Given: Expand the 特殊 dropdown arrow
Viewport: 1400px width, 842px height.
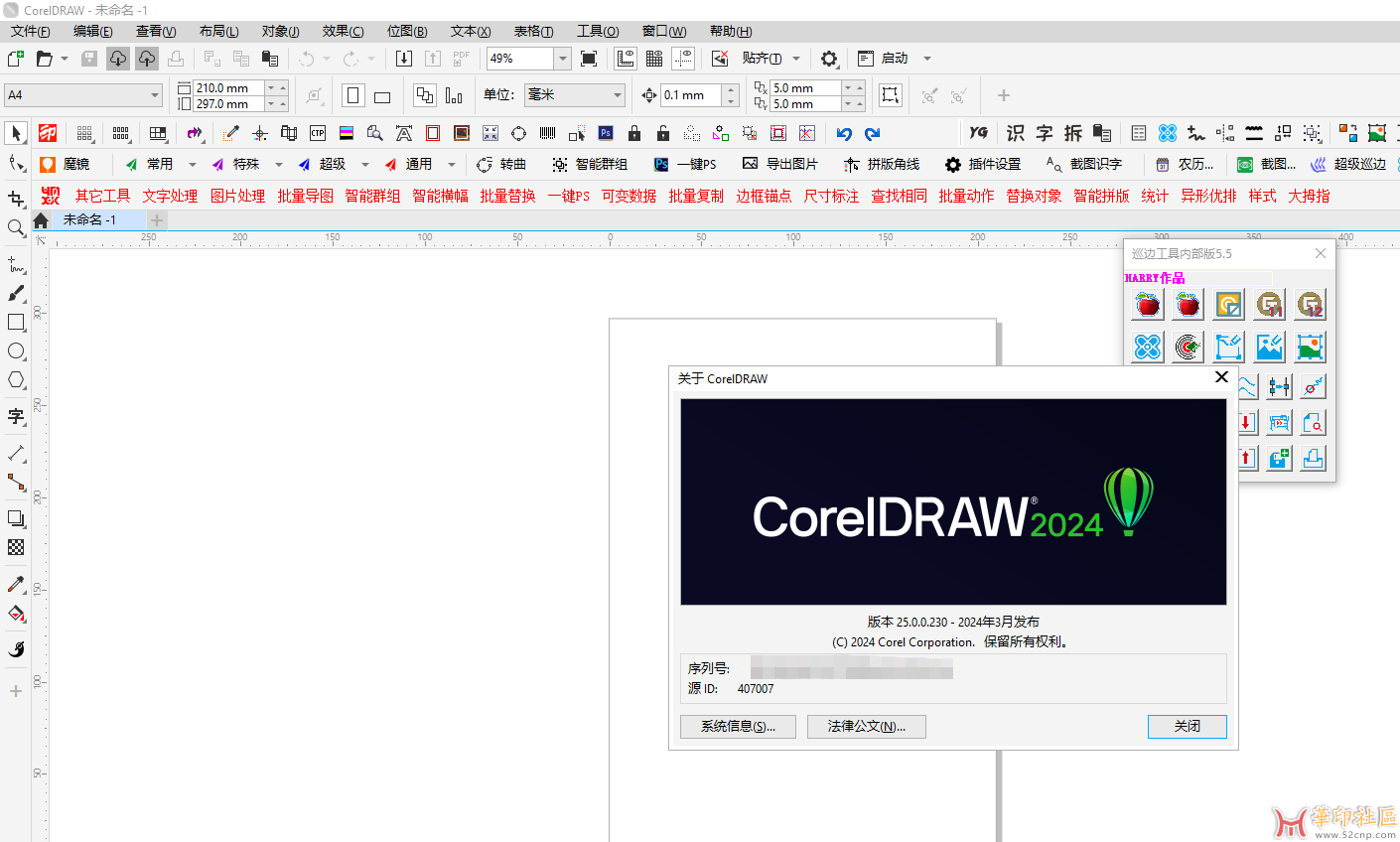Looking at the screenshot, I should [279, 165].
